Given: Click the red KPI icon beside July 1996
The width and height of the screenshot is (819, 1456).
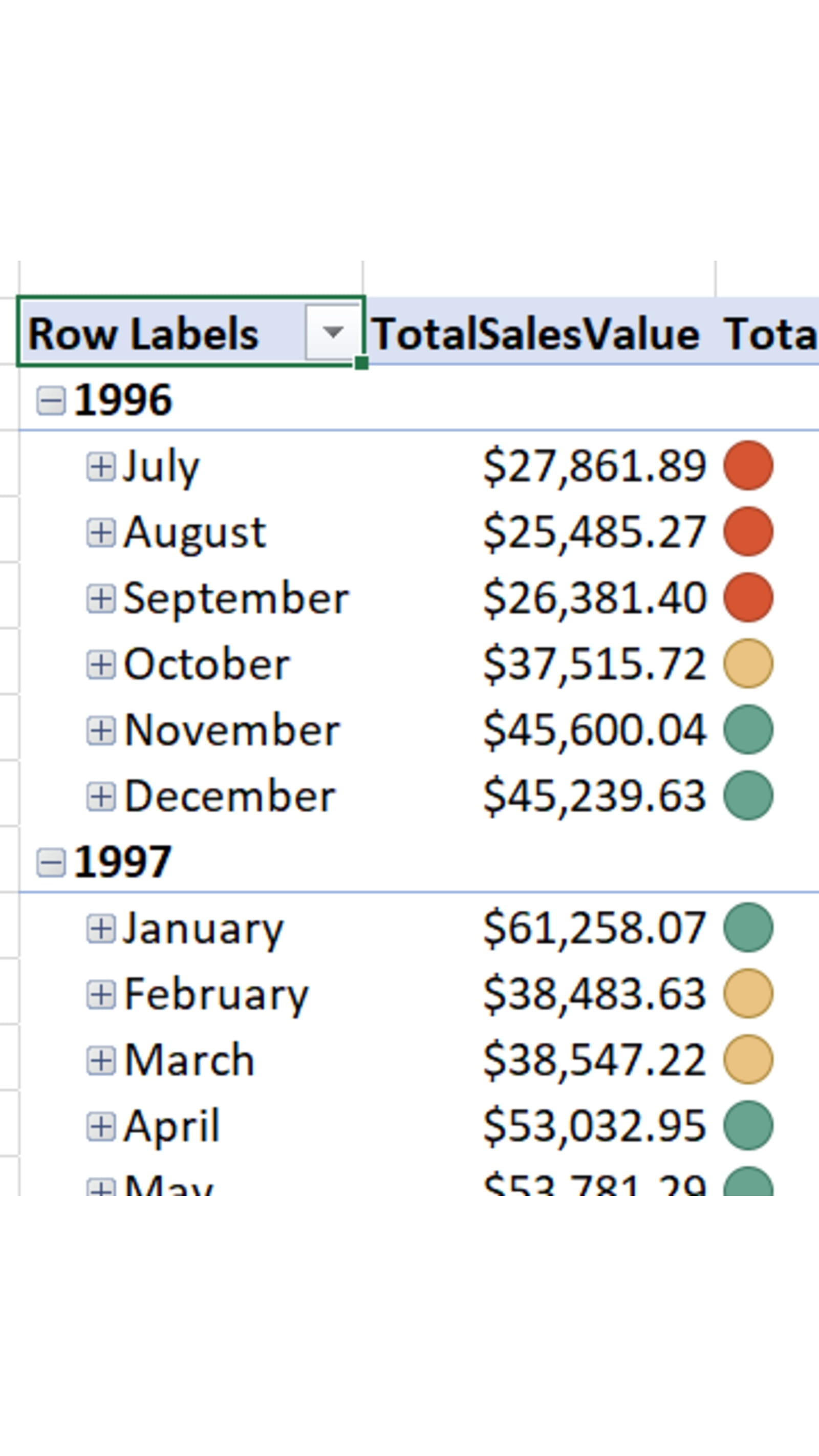Looking at the screenshot, I should coord(747,465).
